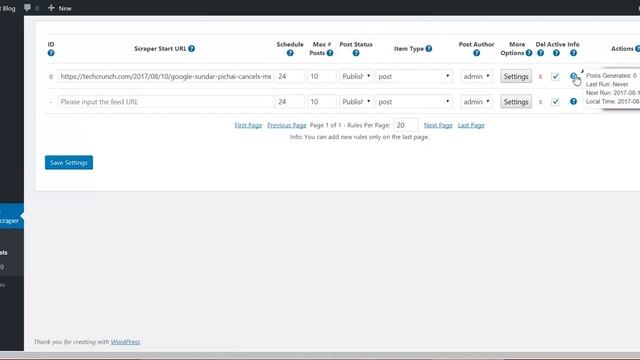The width and height of the screenshot is (640, 360).
Task: Open Settings in the empty feed row
Action: click(516, 102)
